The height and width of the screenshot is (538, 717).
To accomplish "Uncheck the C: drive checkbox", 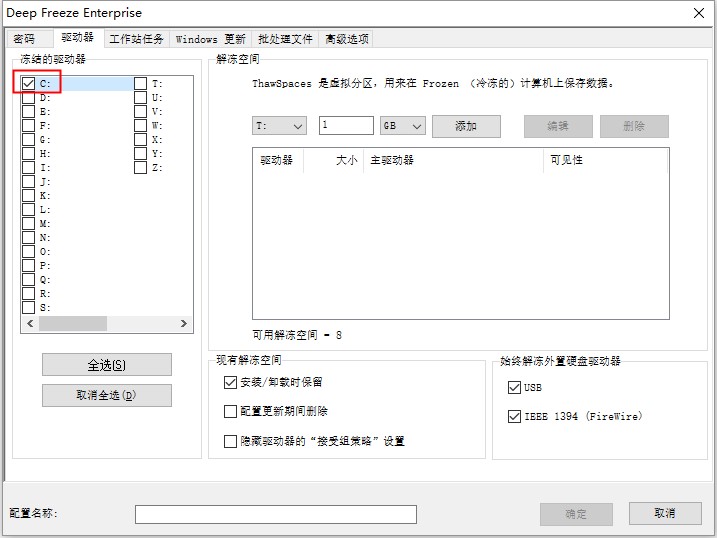I will point(28,84).
